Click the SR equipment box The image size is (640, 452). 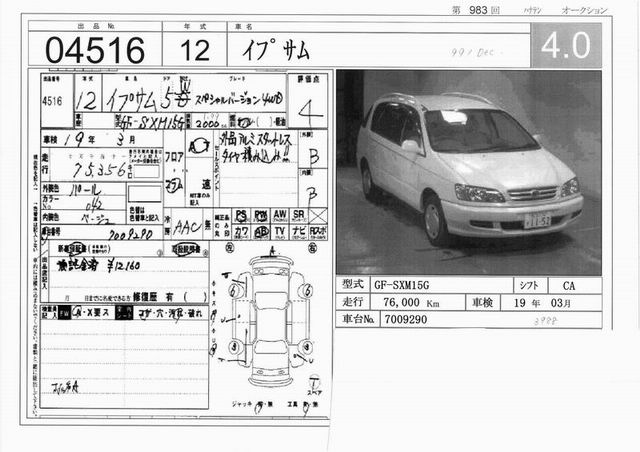pyautogui.click(x=298, y=215)
